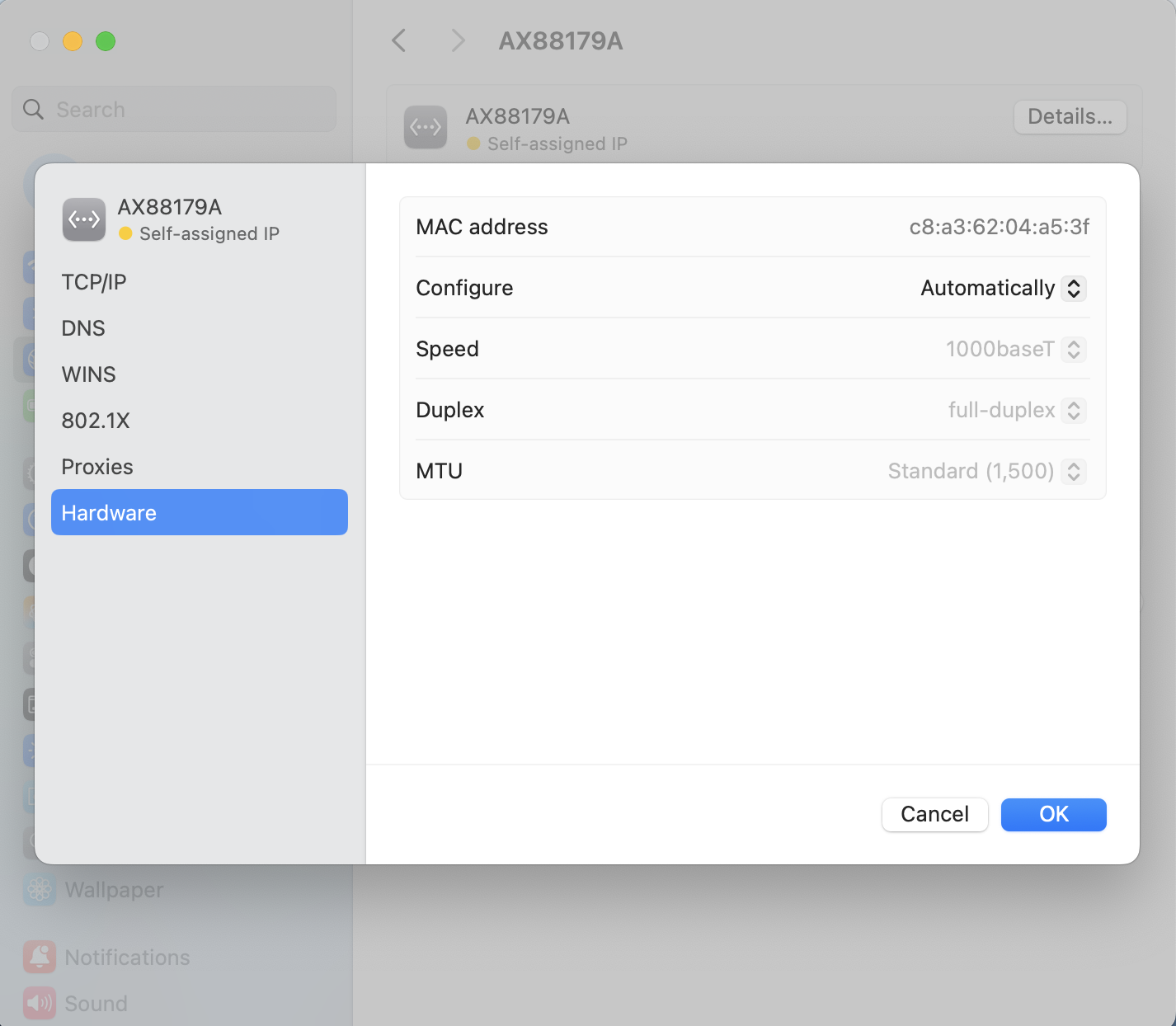Click the AX88179A adapter icon in background pane
Viewport: 1176px width, 1026px height.
(x=426, y=127)
